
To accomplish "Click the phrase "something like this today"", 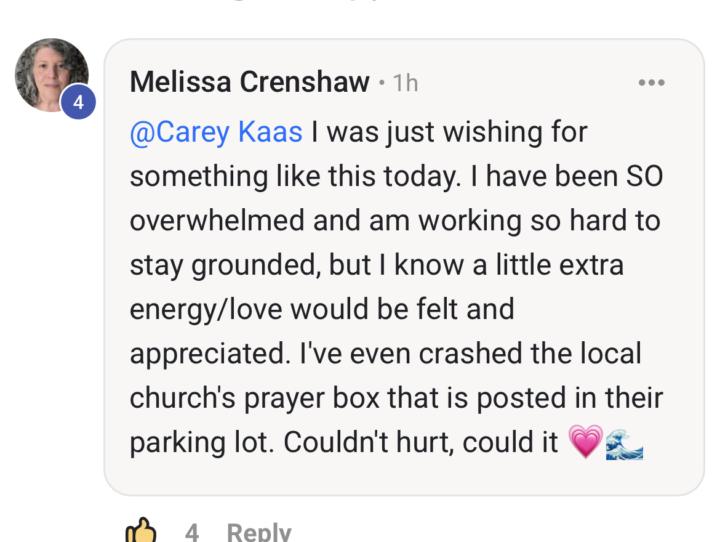I will click(x=295, y=177).
